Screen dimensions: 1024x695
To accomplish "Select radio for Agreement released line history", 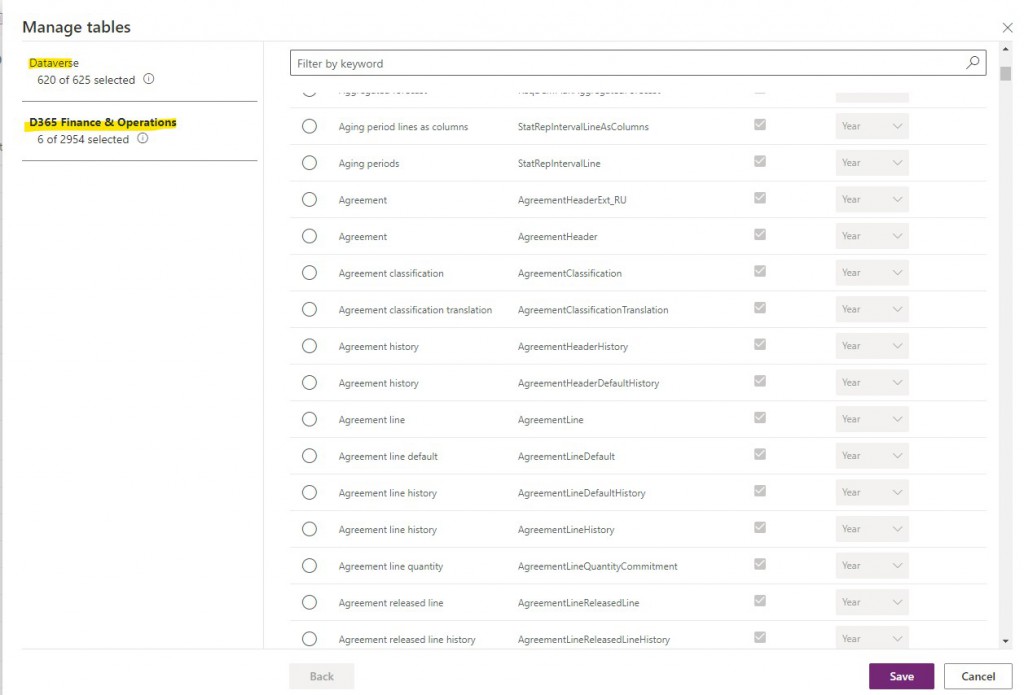I will click(x=310, y=638).
